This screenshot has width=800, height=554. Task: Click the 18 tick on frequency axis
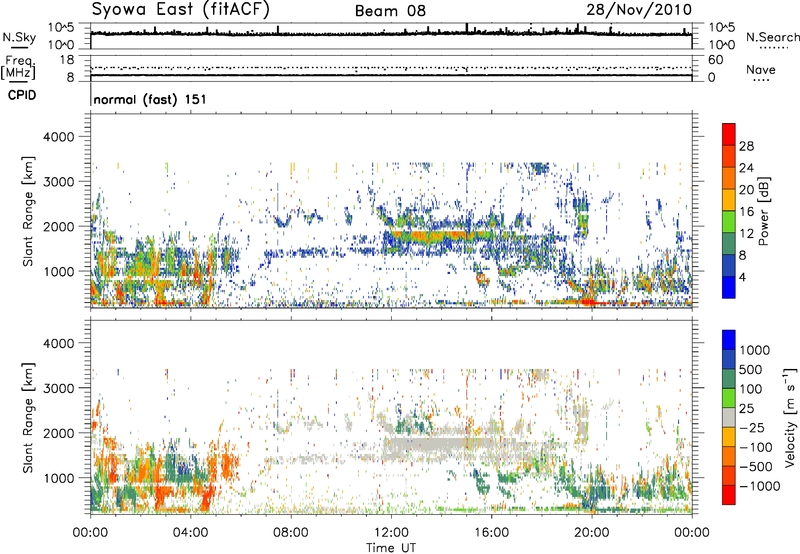point(67,60)
